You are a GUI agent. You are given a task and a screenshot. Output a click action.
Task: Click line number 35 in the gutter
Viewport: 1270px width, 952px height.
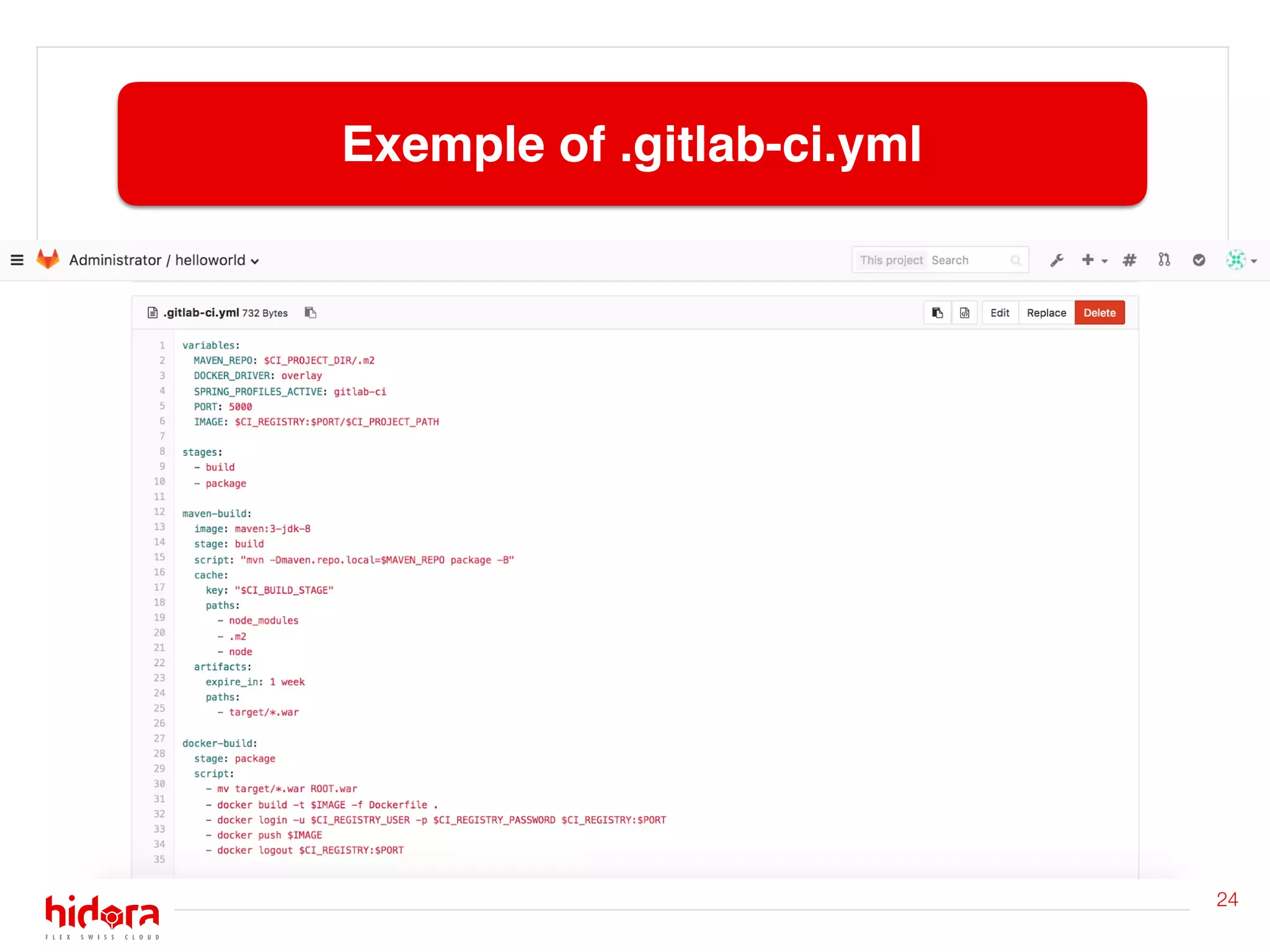(159, 860)
